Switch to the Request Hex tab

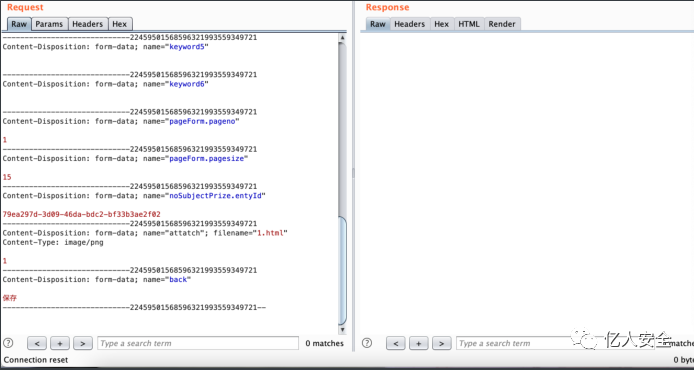point(120,24)
